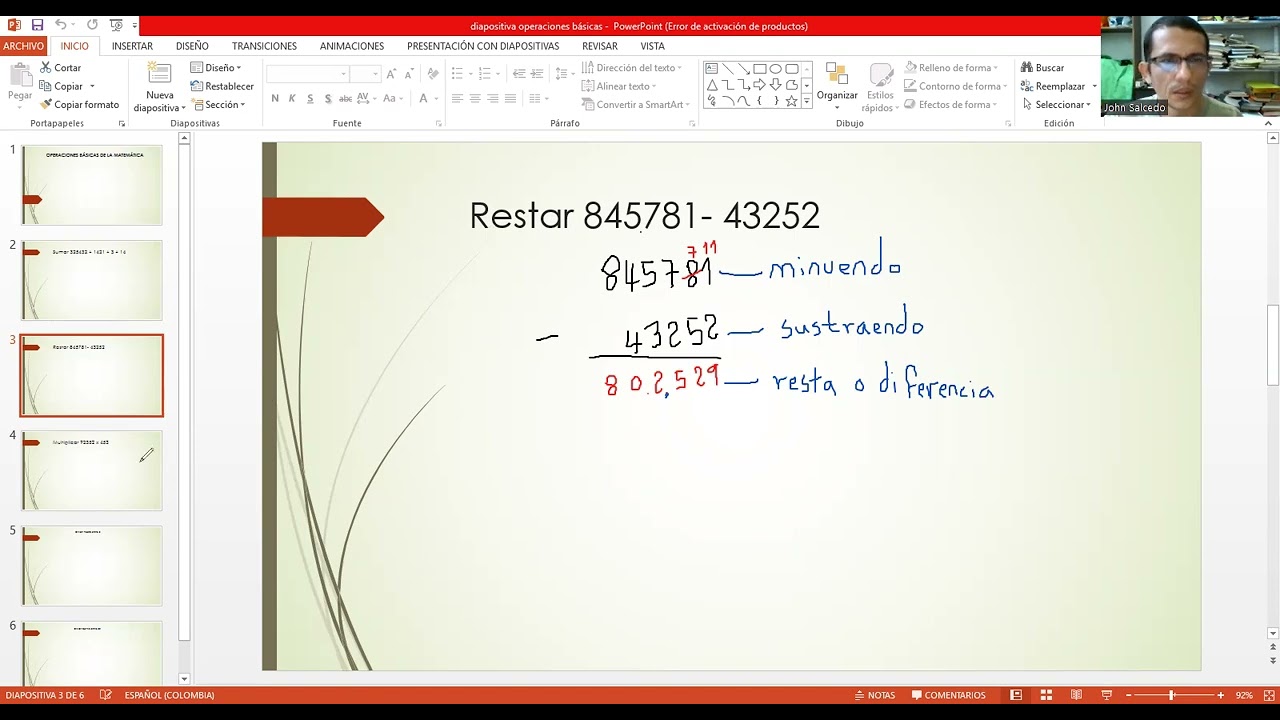Undo the last action in the title bar
Screen dimensions: 1280x720
(x=61, y=25)
